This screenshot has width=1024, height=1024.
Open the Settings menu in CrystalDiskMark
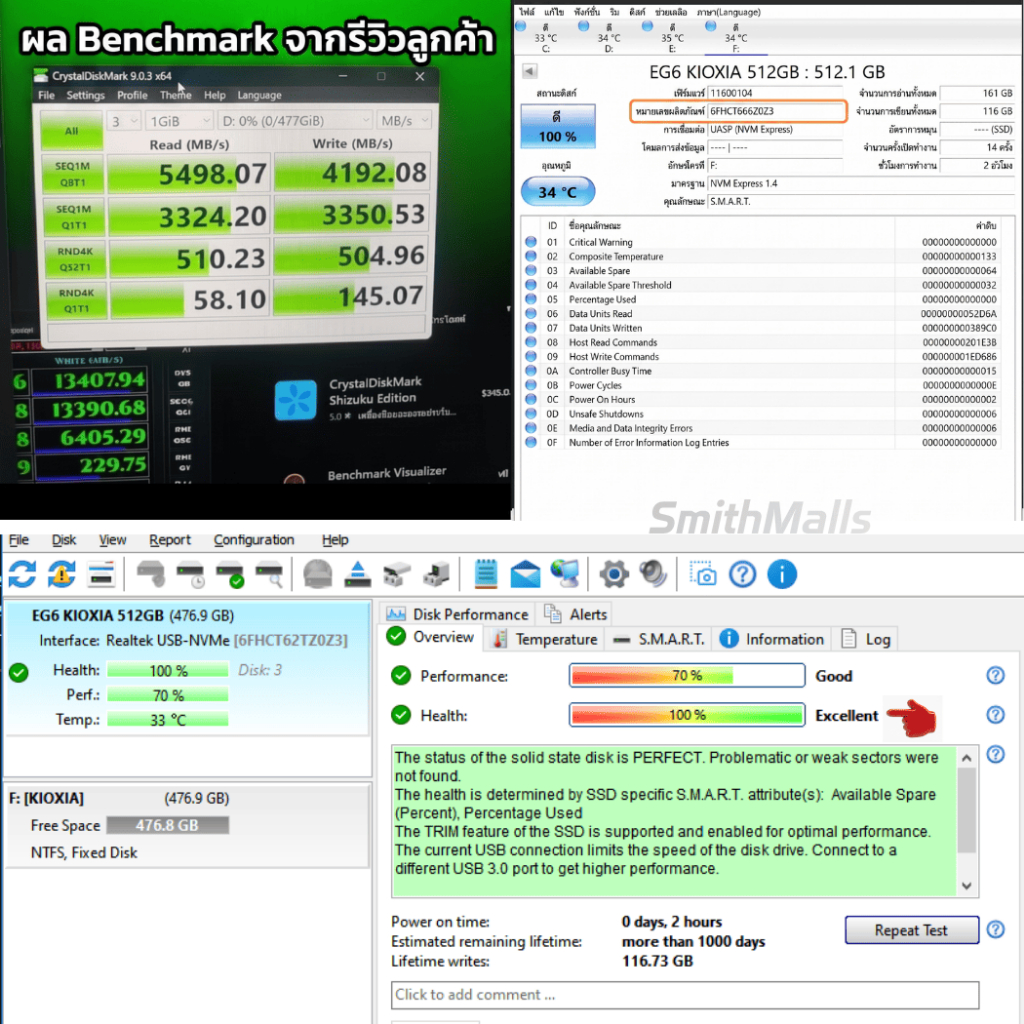point(86,95)
